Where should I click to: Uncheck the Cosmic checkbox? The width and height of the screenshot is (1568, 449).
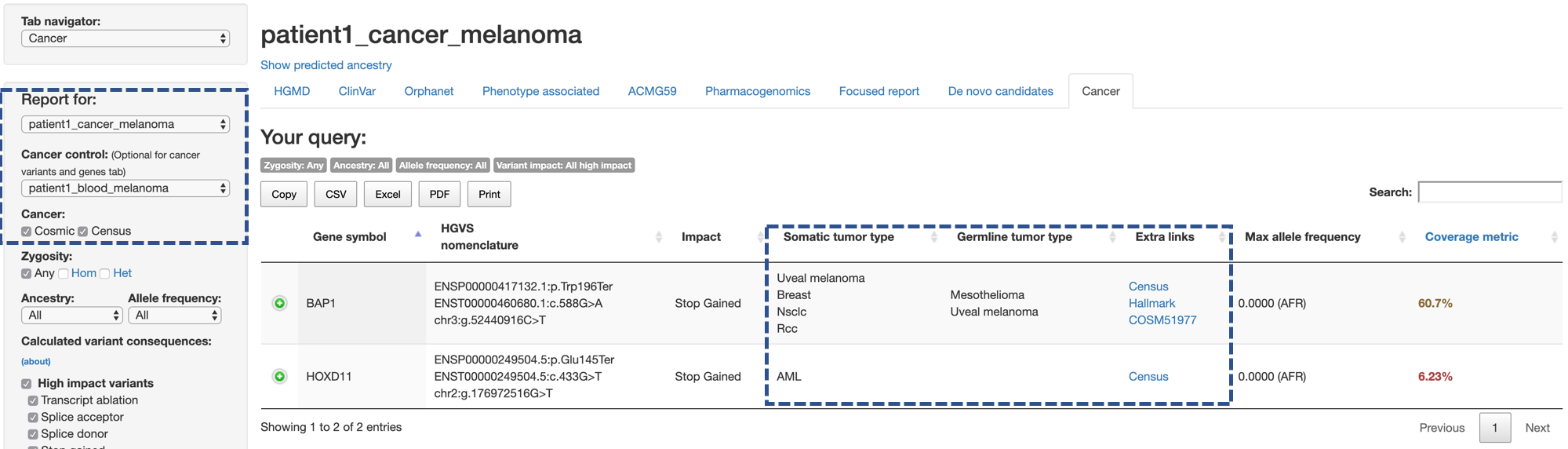(27, 232)
